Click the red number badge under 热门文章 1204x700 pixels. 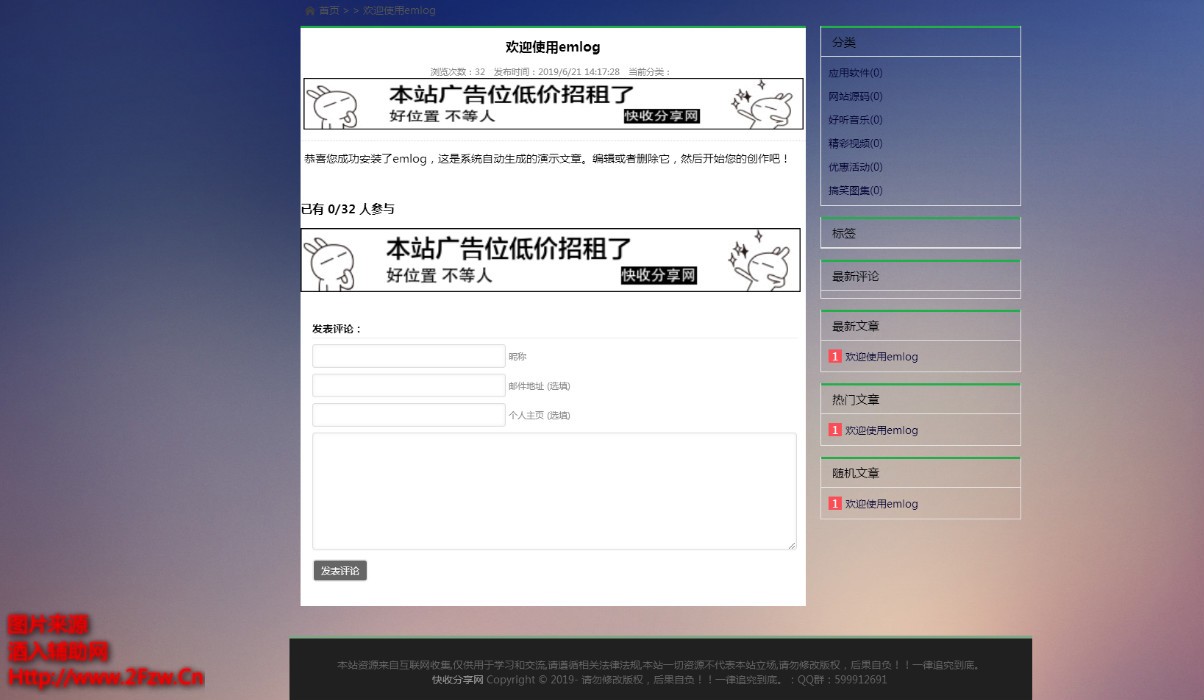(x=835, y=430)
